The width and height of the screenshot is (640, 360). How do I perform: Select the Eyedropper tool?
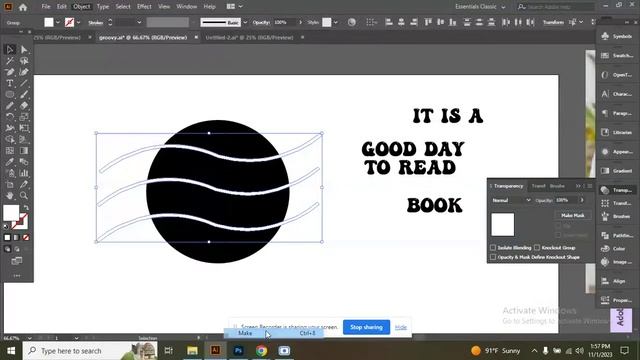pos(10,162)
